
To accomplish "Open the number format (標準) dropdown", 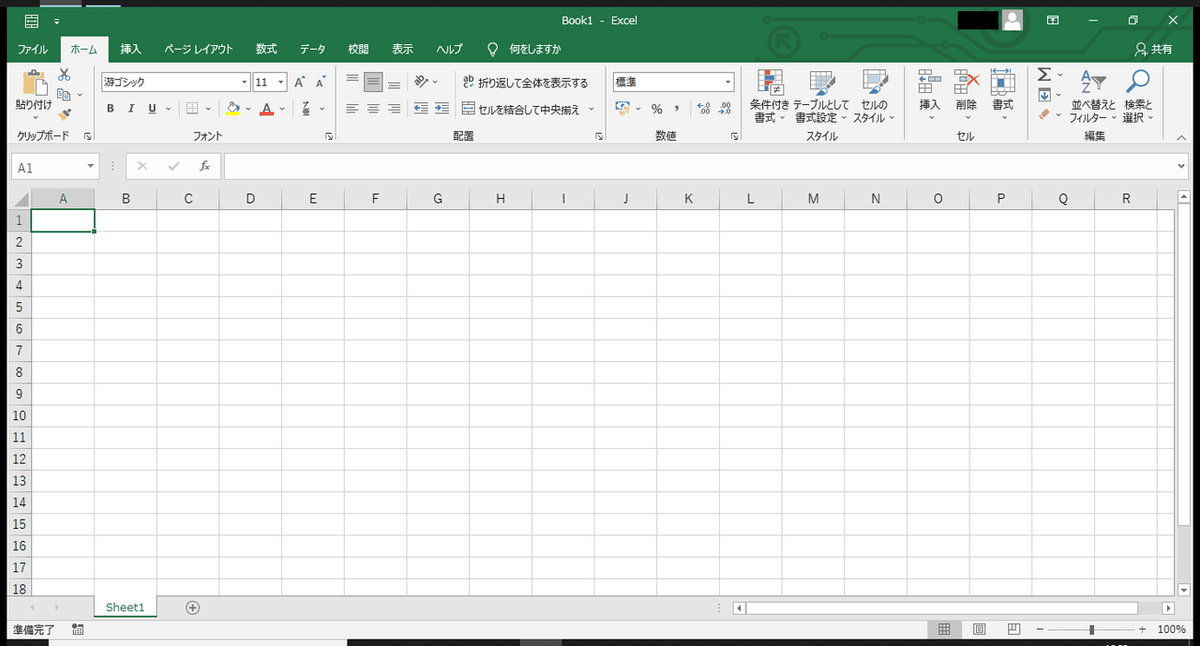I will [728, 82].
